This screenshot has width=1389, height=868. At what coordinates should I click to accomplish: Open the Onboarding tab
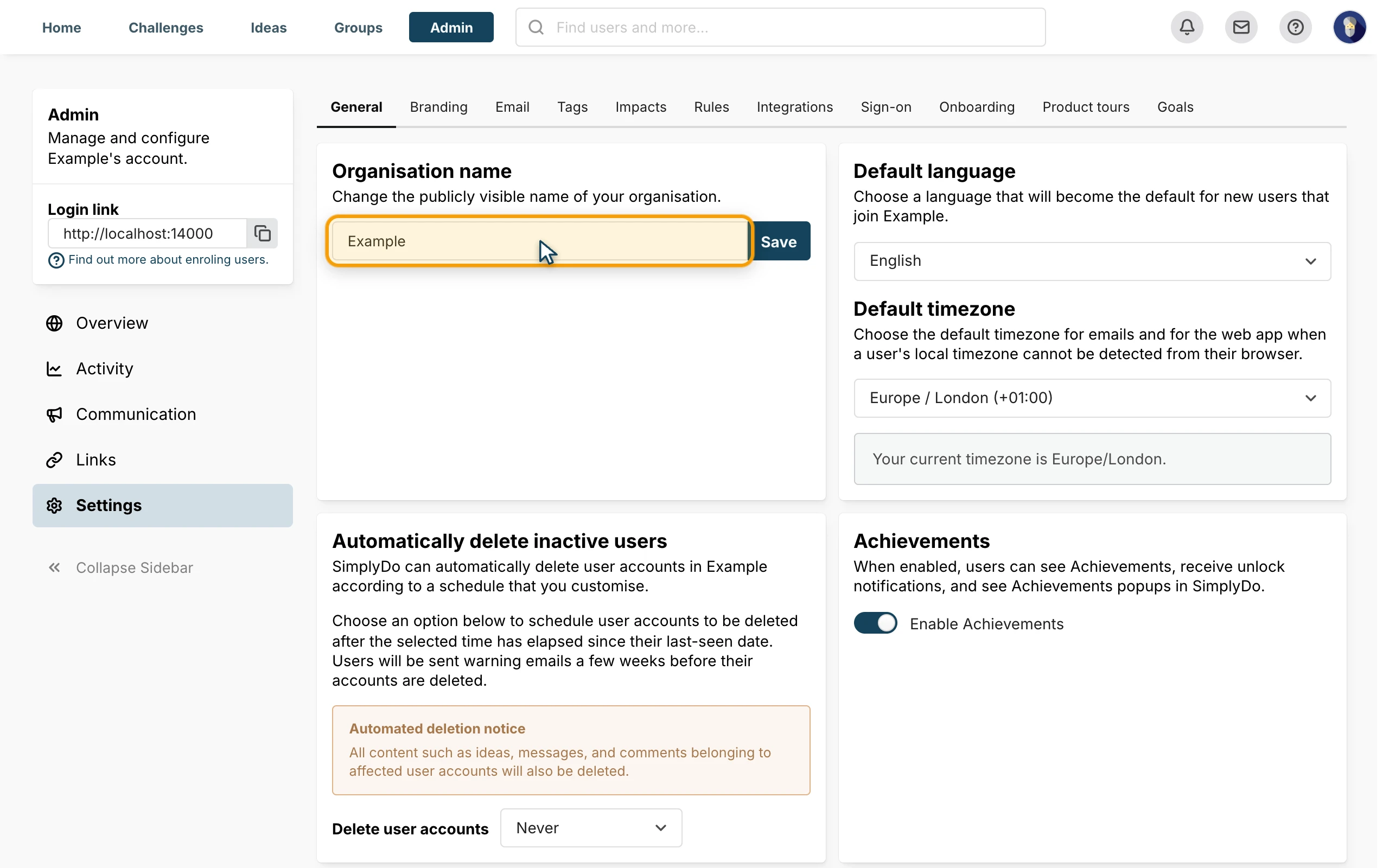click(x=976, y=107)
